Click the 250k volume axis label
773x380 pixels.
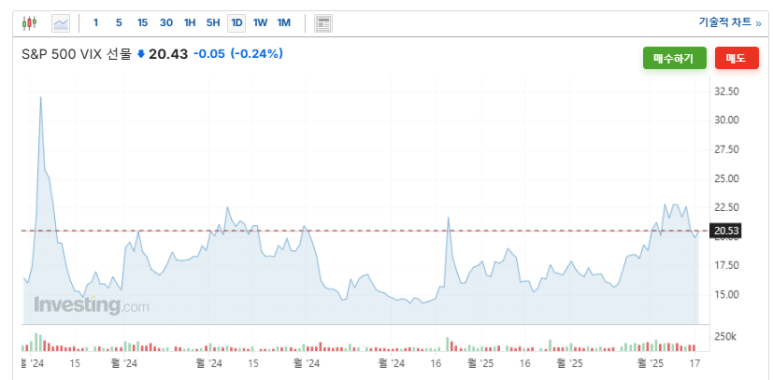point(725,338)
